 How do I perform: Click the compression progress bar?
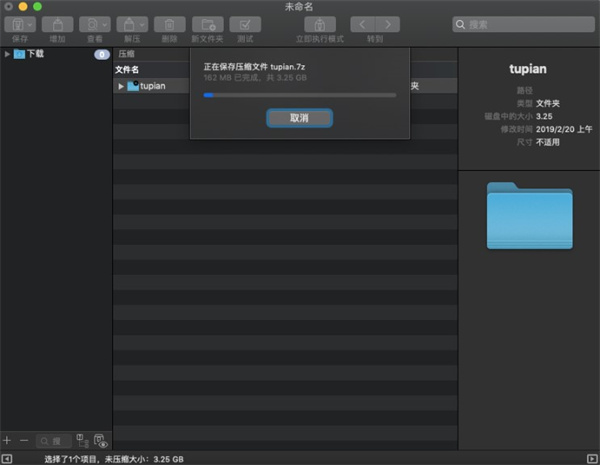coord(300,95)
